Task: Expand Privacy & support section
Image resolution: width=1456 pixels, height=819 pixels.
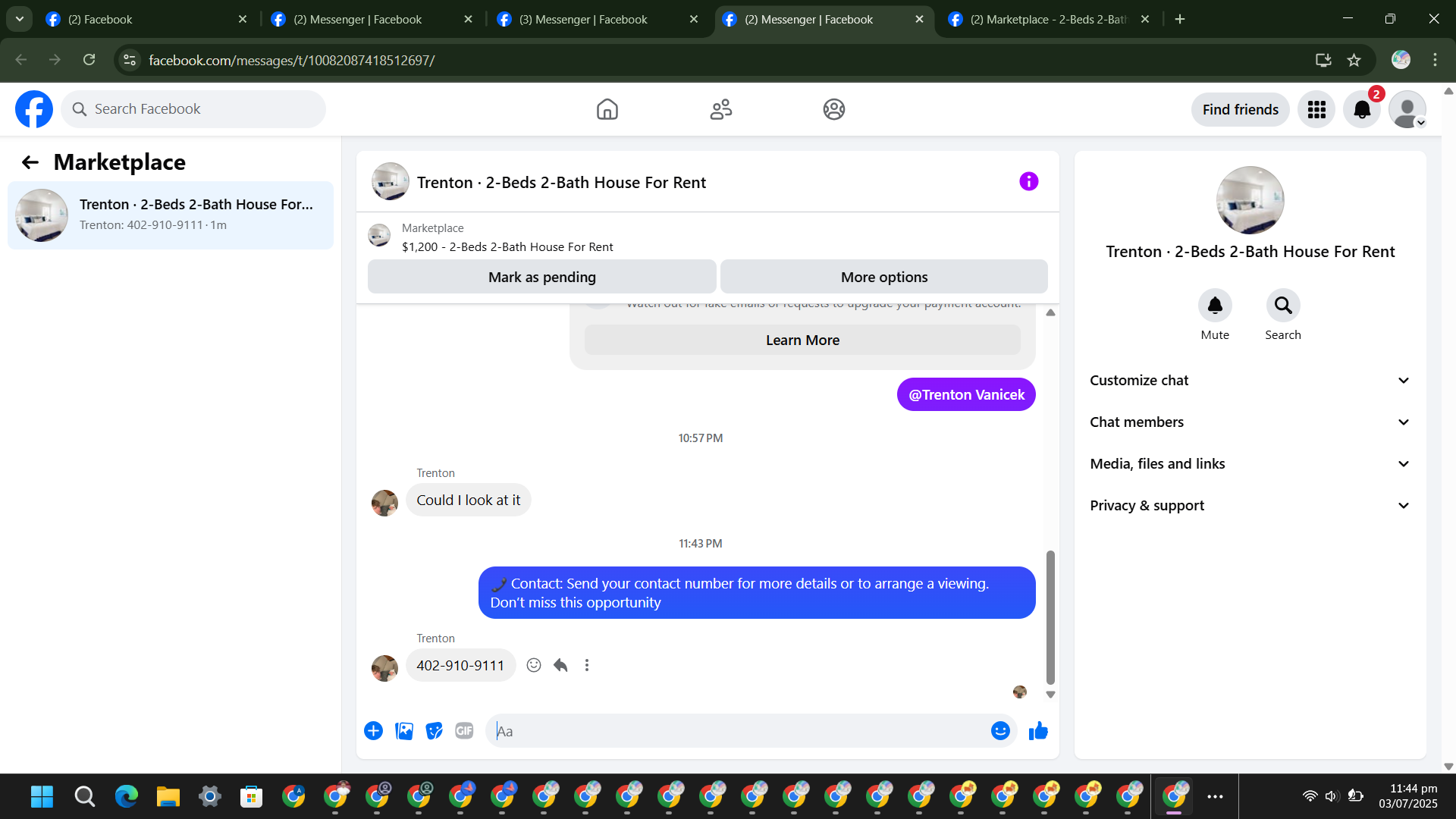Action: 1250,506
